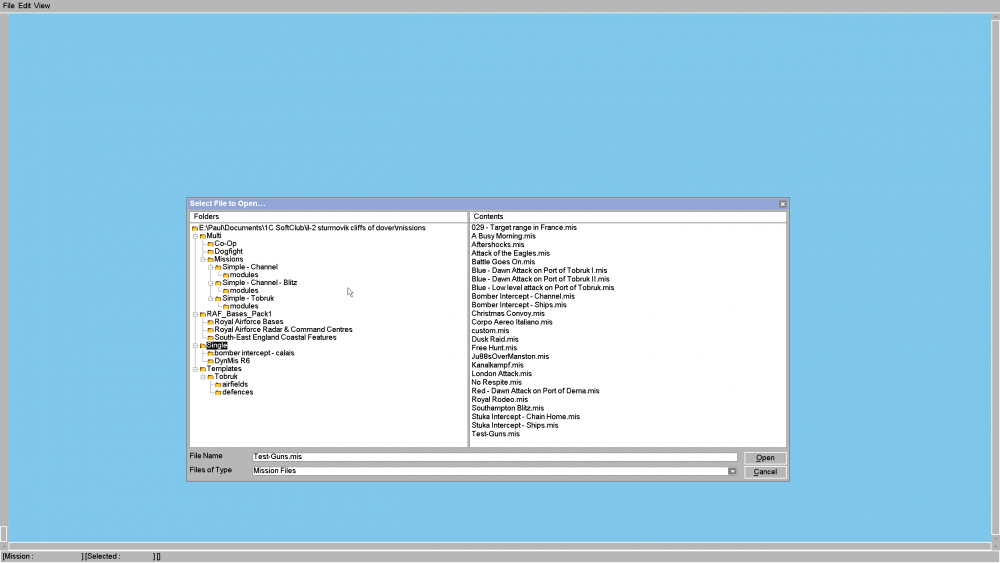Select Royal Airforce Radar & Command Centres folder
The image size is (1000, 563).
point(283,330)
